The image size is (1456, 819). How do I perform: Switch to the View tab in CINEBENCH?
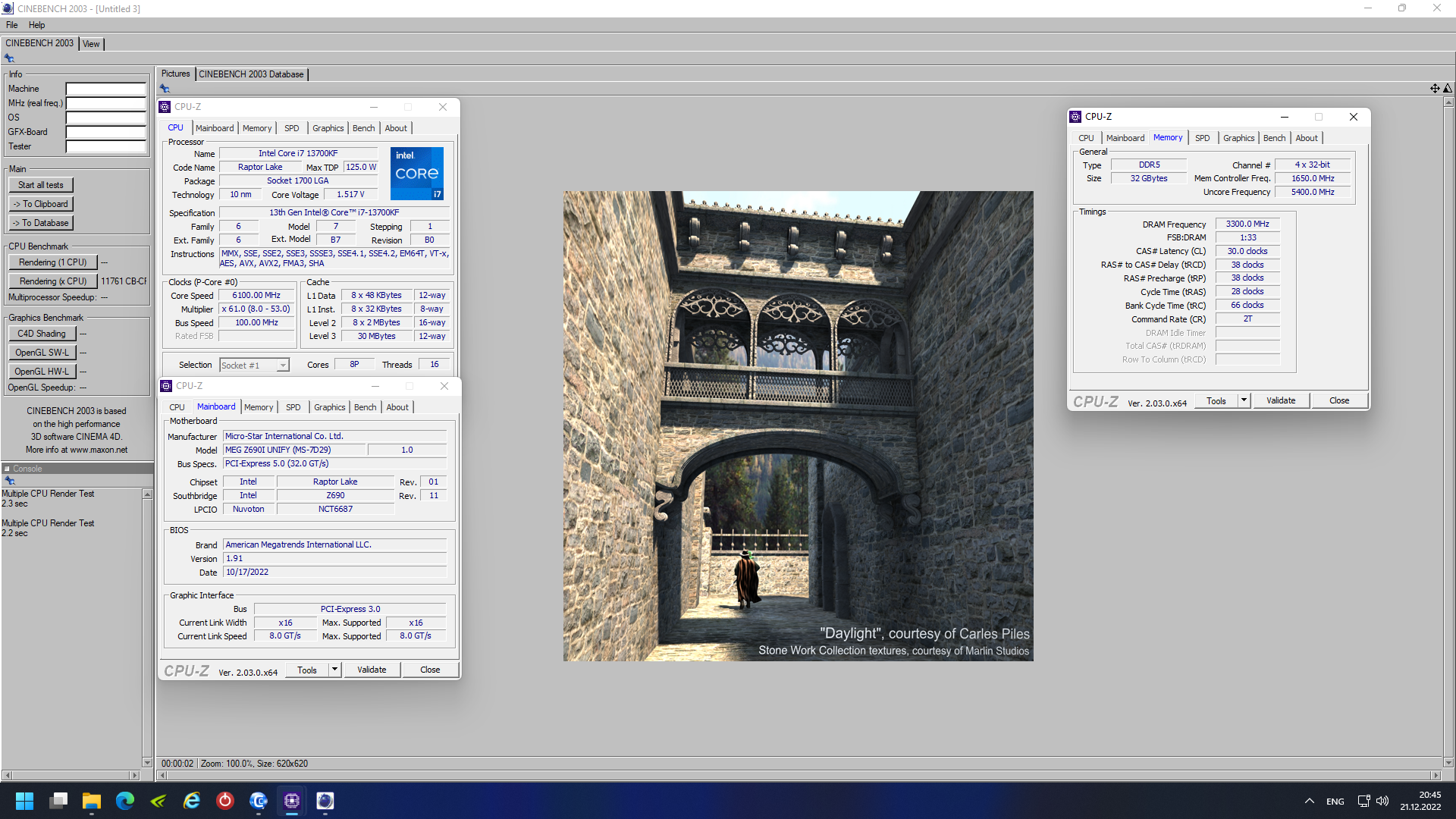(x=91, y=44)
